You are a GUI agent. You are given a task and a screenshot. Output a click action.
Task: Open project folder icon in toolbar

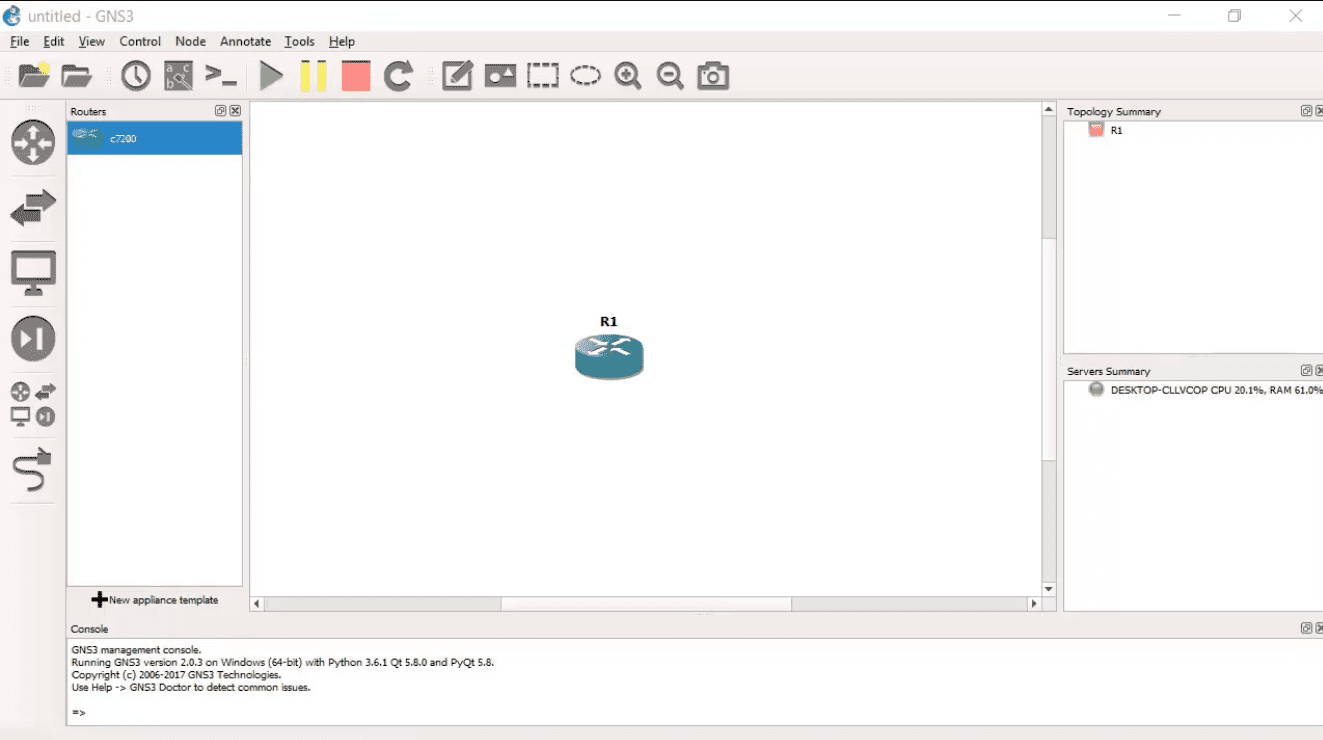(x=77, y=75)
